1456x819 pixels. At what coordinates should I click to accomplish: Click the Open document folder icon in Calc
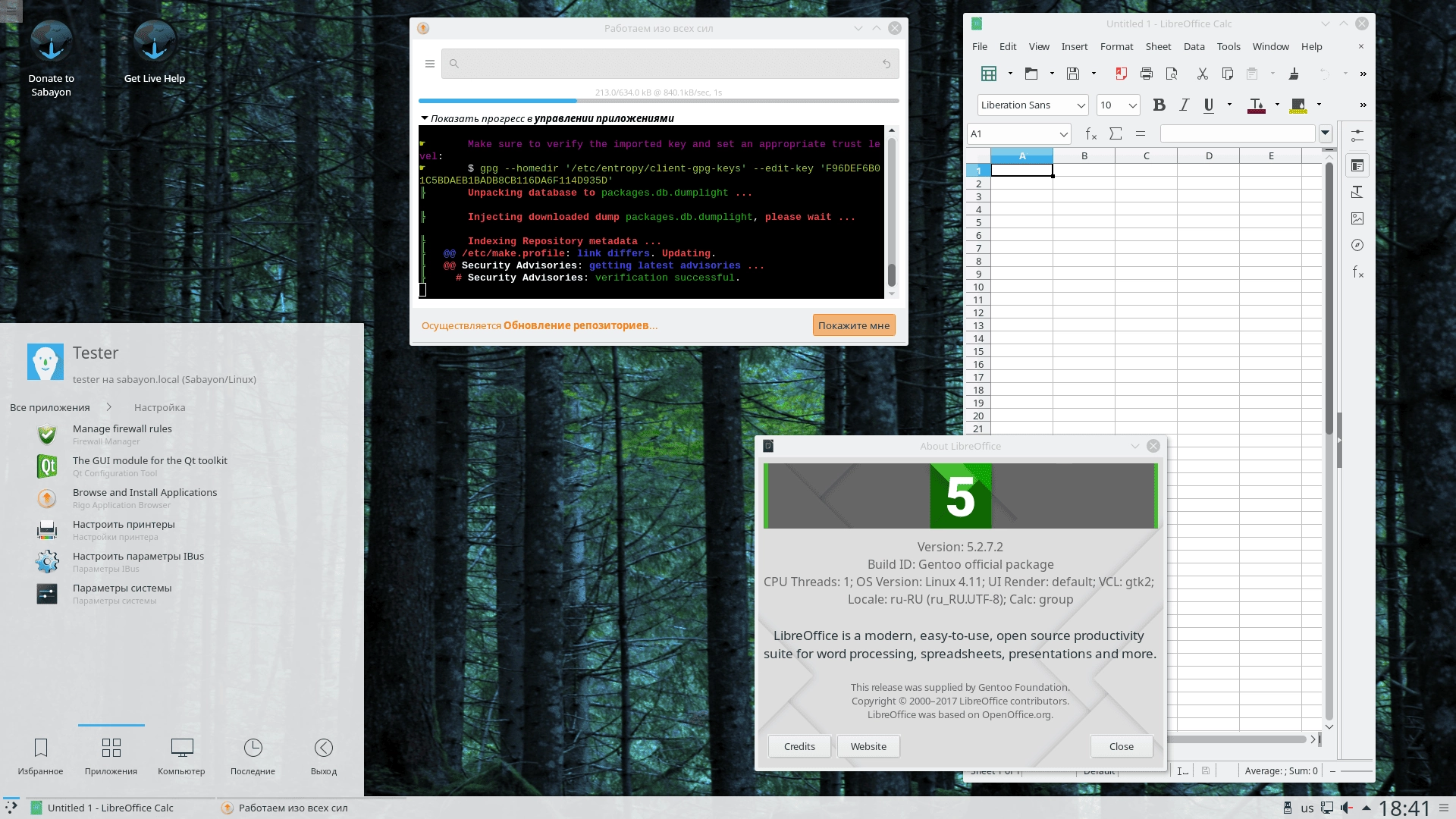1031,74
